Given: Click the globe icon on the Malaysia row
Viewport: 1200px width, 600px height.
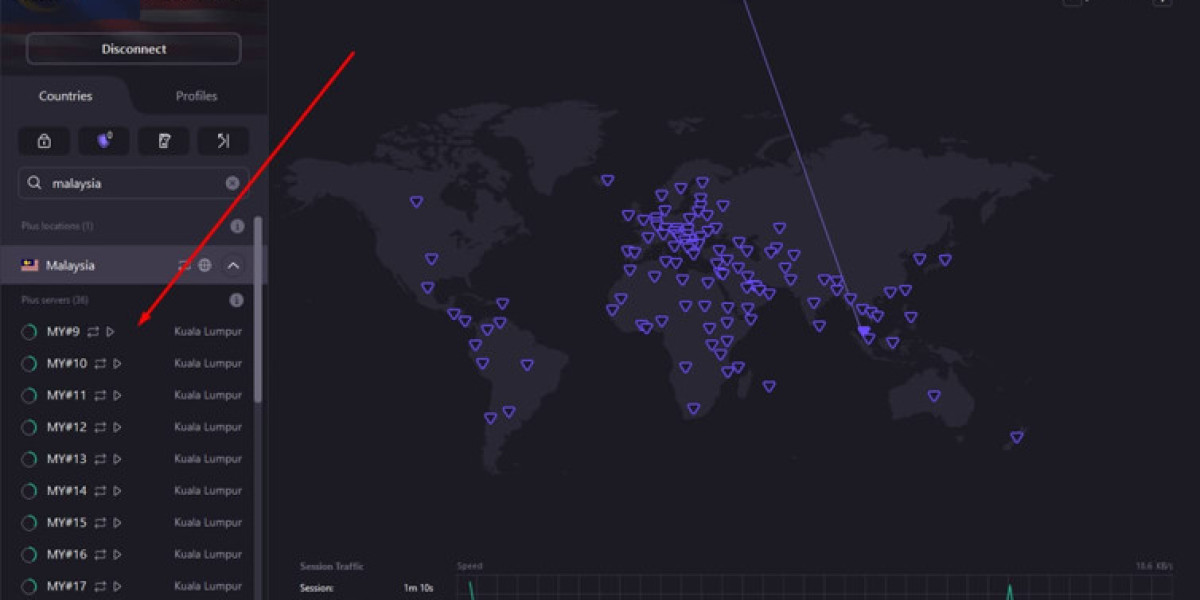Looking at the screenshot, I should 205,265.
